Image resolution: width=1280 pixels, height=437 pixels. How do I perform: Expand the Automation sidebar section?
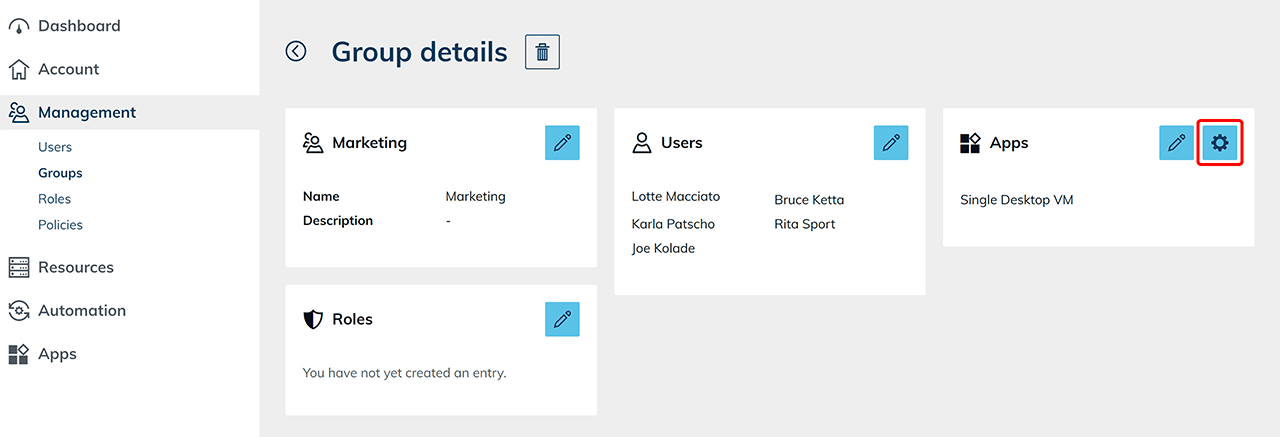coord(82,310)
